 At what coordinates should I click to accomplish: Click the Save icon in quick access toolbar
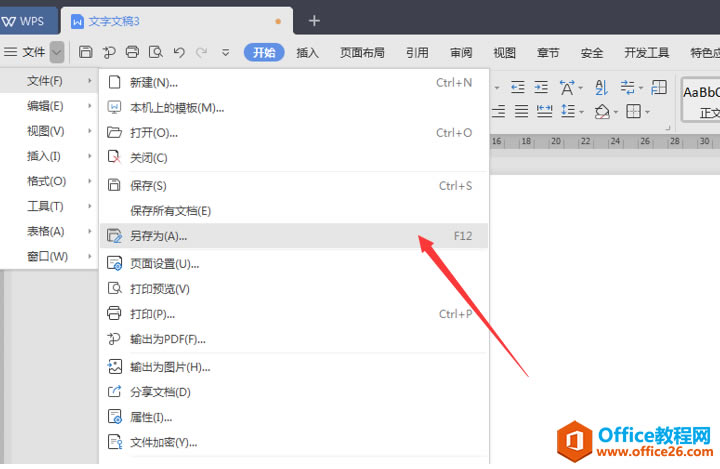click(85, 52)
